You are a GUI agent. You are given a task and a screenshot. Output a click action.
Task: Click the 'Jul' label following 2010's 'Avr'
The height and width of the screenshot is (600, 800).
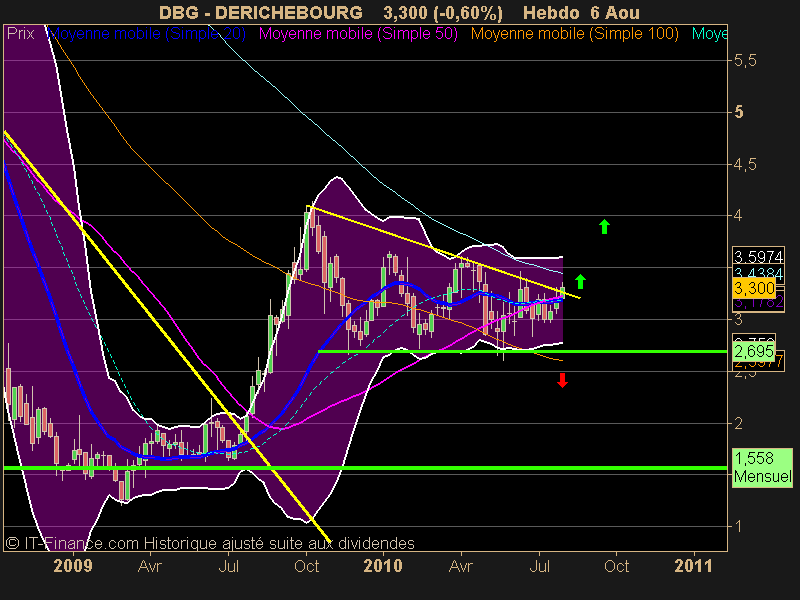tap(539, 566)
